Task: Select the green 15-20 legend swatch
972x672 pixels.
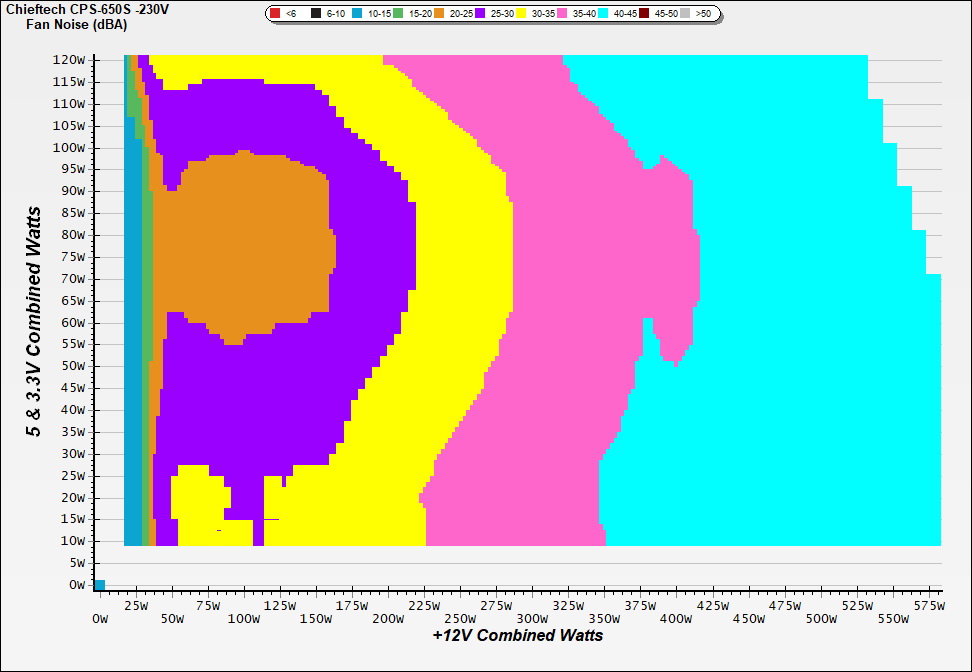Action: coord(398,14)
